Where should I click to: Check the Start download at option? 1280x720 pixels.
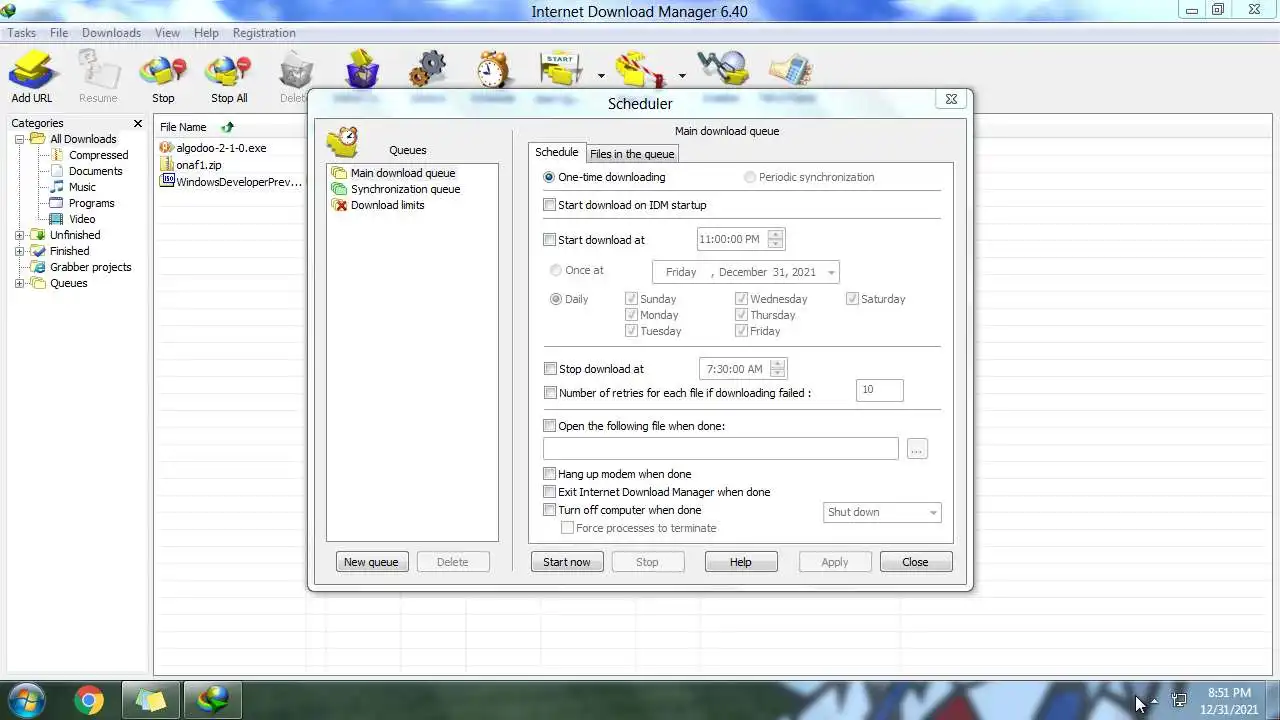(549, 240)
